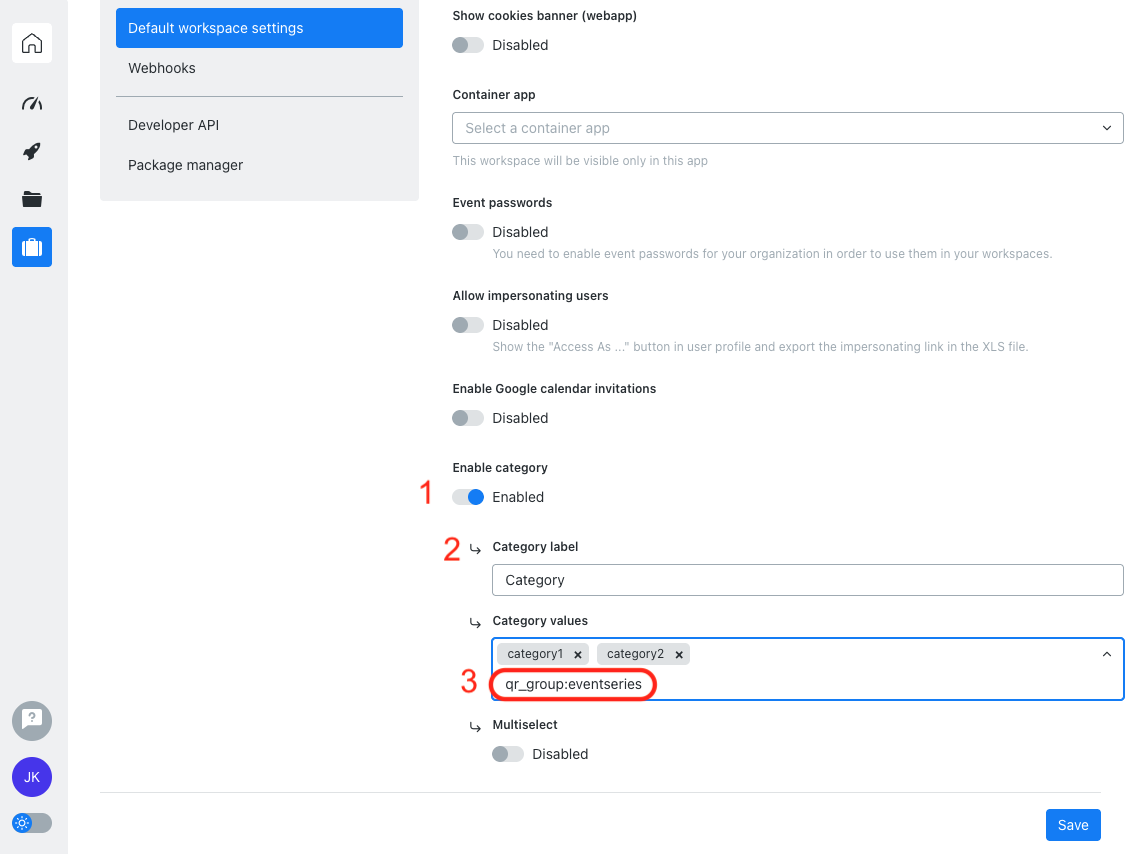This screenshot has height=854, width=1131.
Task: Go to home via house icon
Action: pyautogui.click(x=32, y=44)
